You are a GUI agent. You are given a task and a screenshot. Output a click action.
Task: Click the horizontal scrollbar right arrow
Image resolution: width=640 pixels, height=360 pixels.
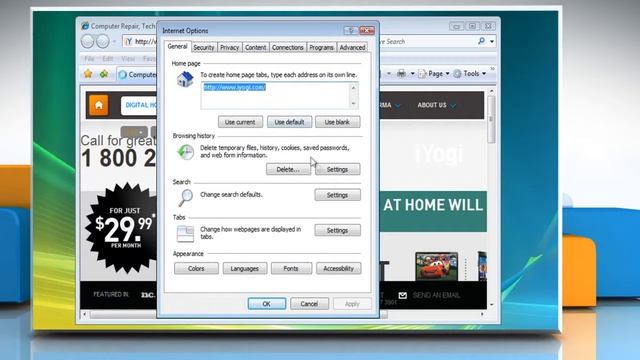[482, 315]
